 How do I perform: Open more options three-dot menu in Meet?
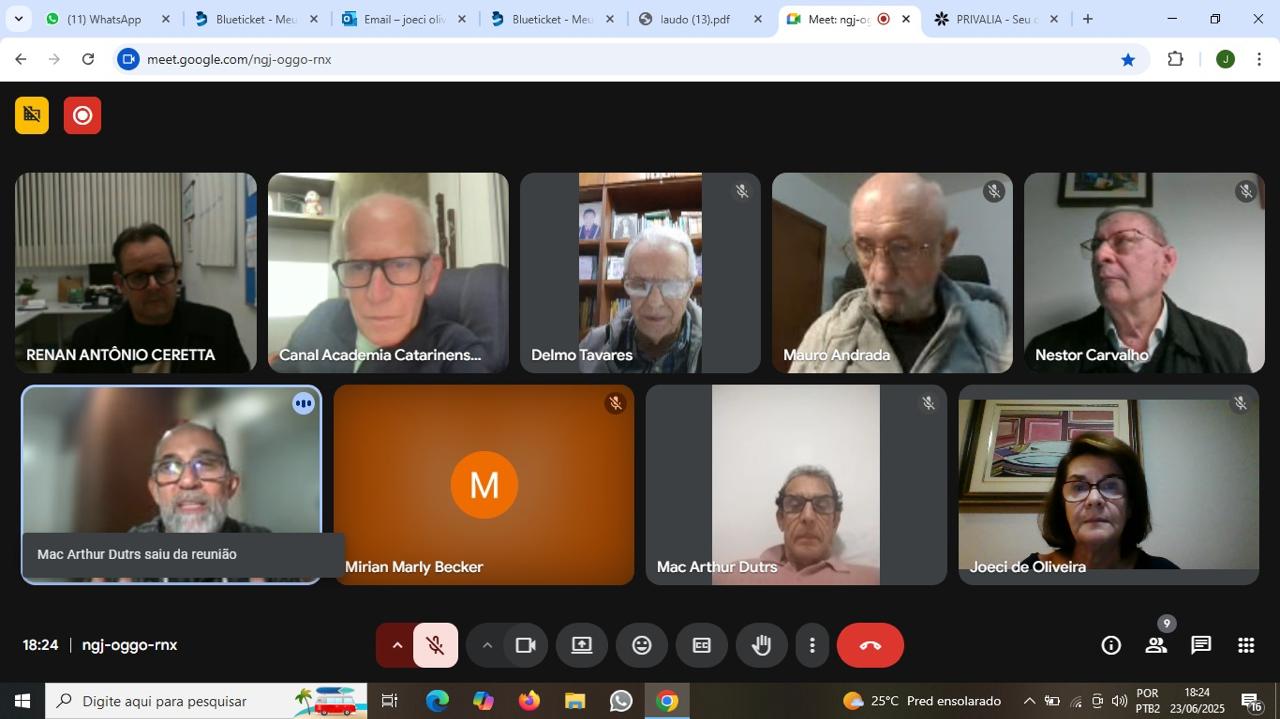point(812,645)
